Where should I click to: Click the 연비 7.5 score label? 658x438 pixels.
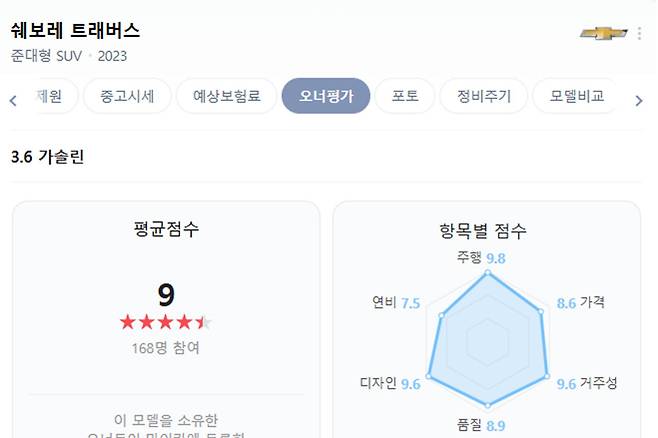point(395,303)
